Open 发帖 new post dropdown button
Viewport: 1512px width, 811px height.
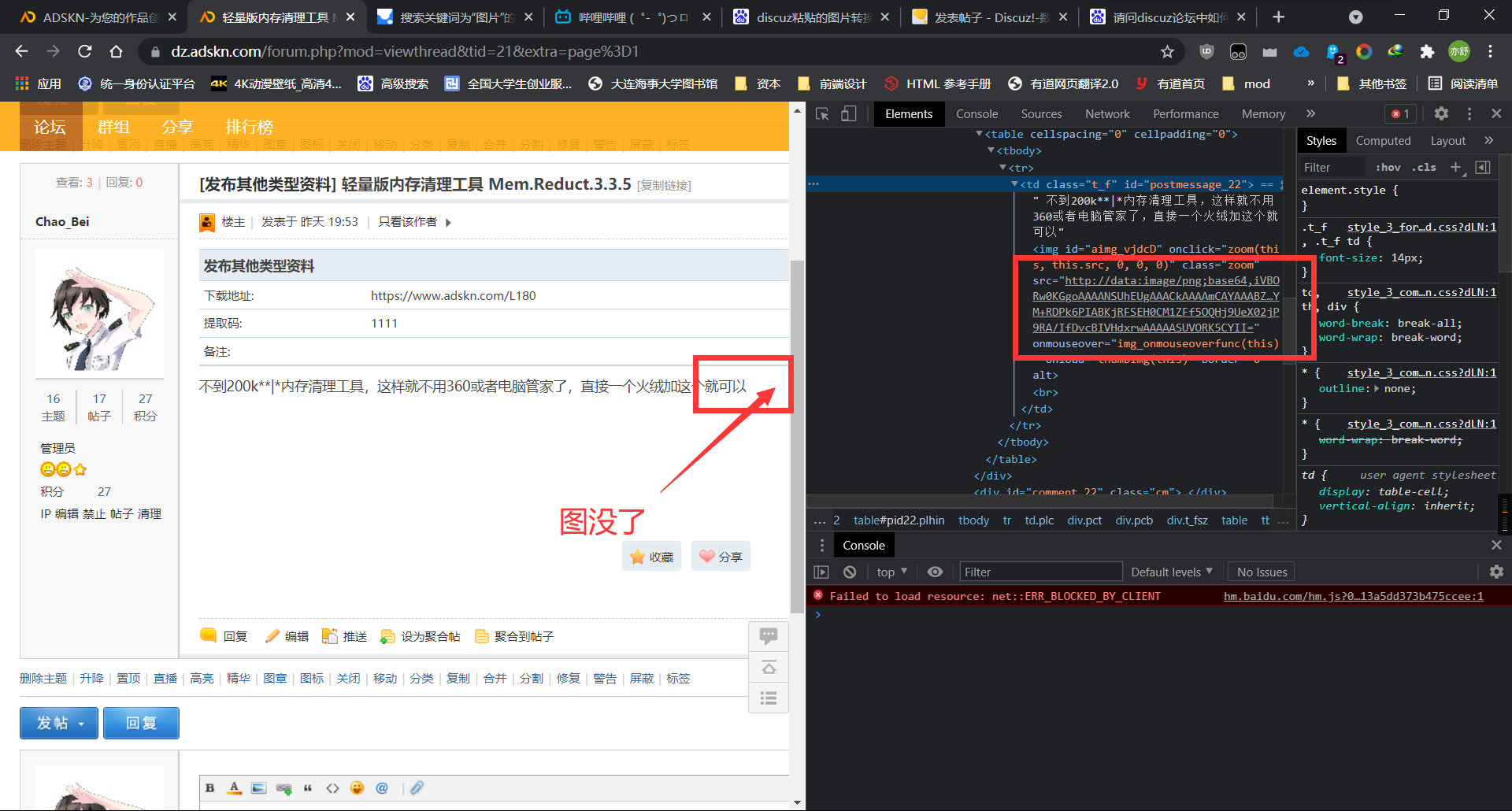[x=59, y=723]
